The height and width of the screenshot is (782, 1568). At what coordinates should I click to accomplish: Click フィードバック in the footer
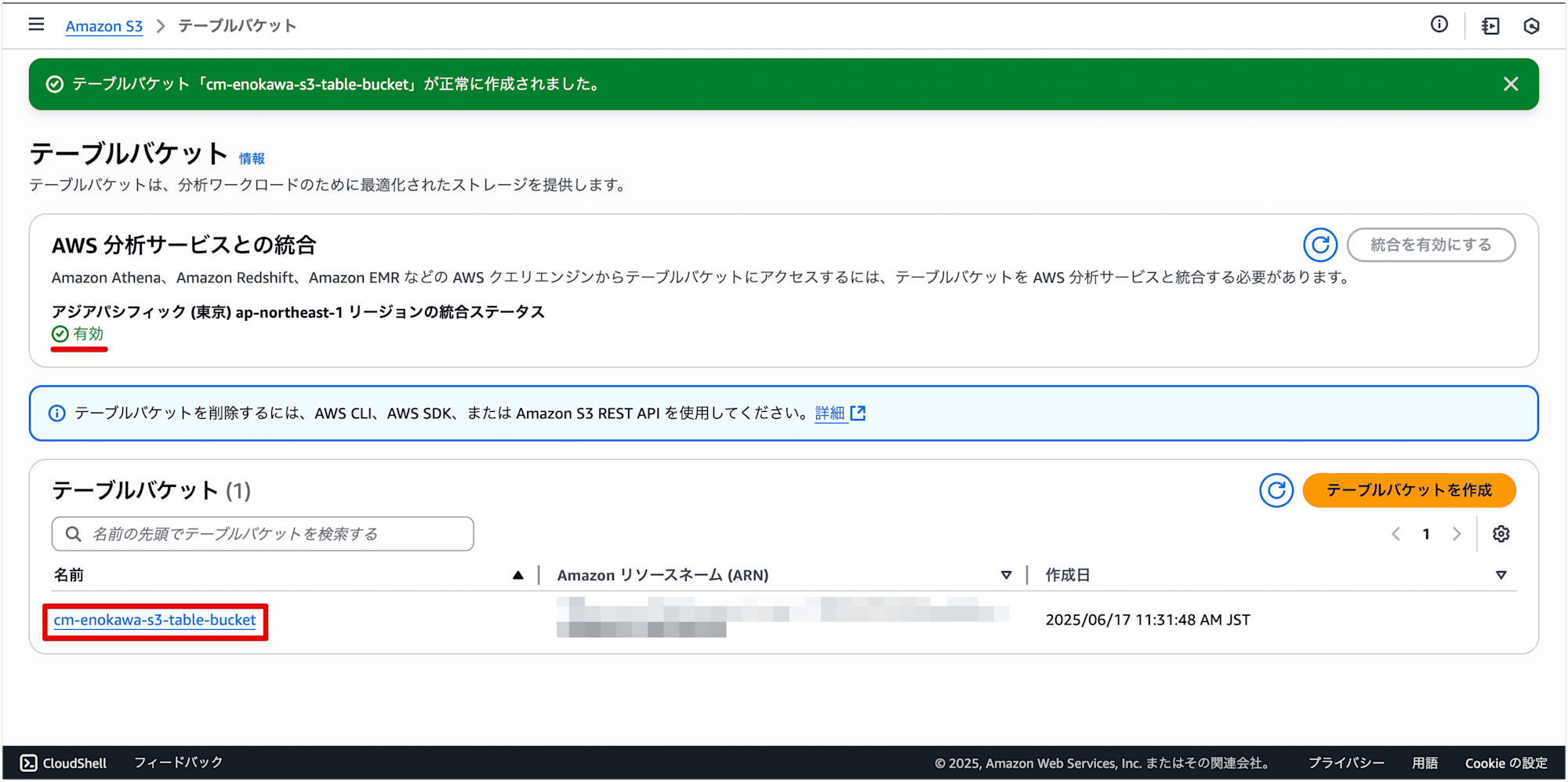coord(179,763)
